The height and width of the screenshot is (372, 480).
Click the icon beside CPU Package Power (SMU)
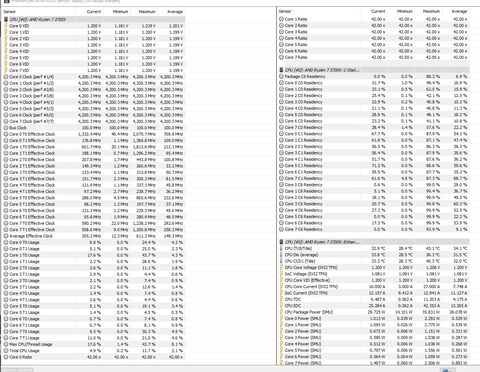click(x=281, y=312)
